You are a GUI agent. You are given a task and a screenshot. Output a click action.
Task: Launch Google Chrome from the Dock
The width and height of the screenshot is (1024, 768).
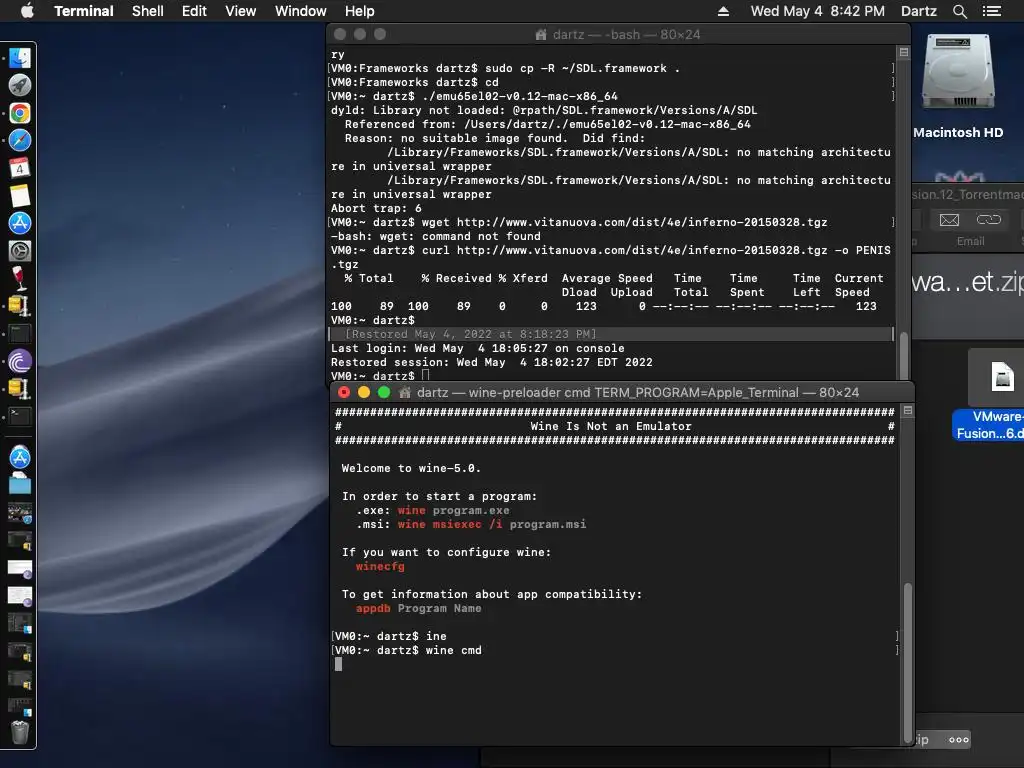pos(20,113)
